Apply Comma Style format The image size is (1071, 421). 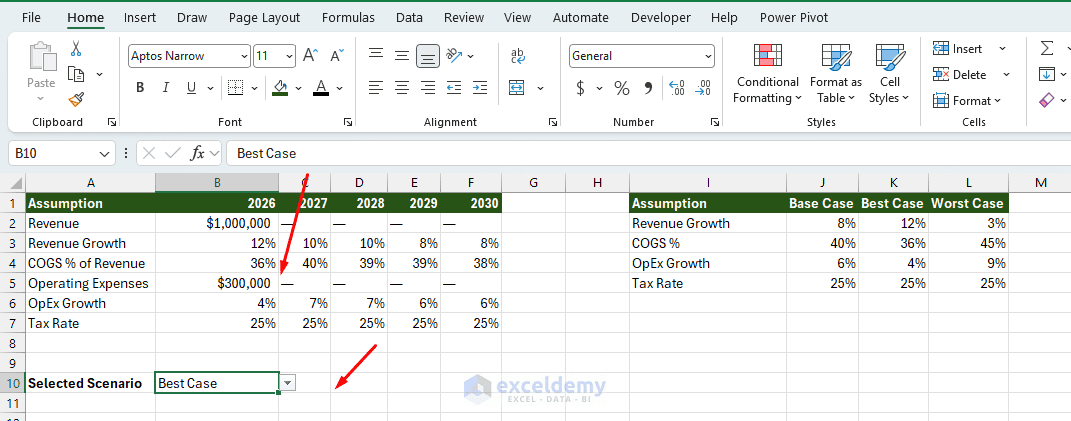pyautogui.click(x=648, y=87)
